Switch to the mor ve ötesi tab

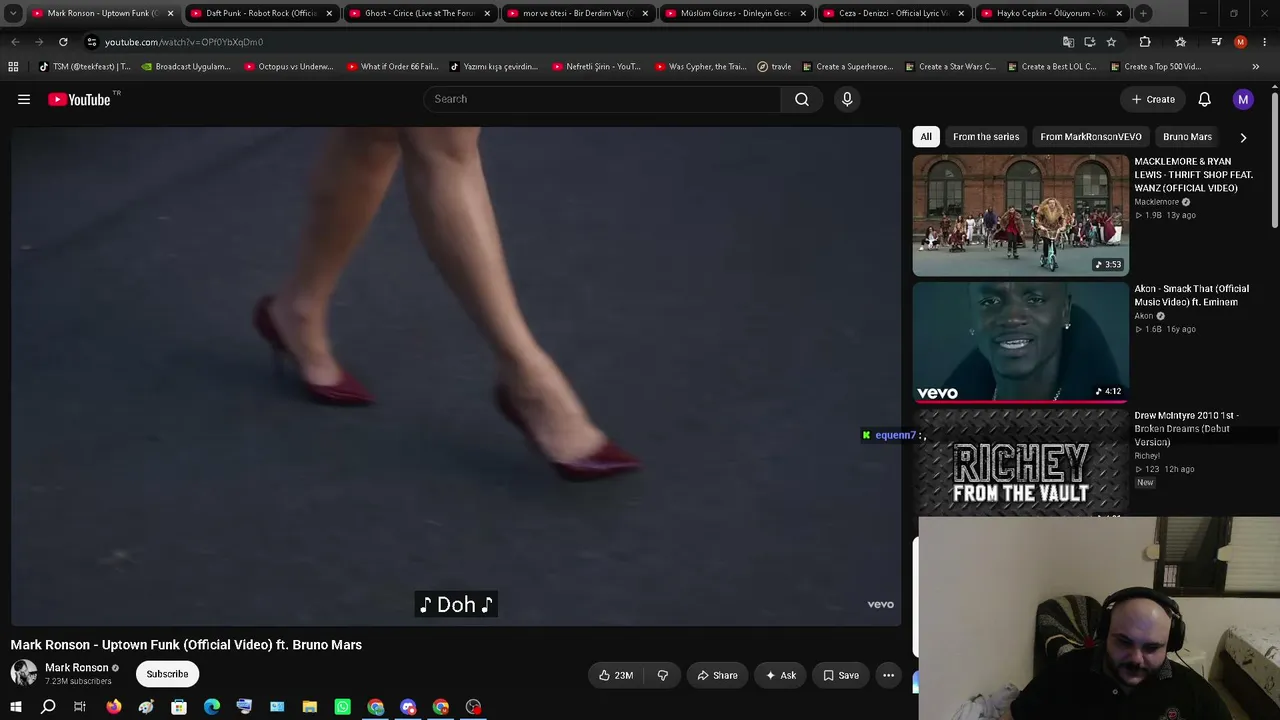[x=578, y=13]
